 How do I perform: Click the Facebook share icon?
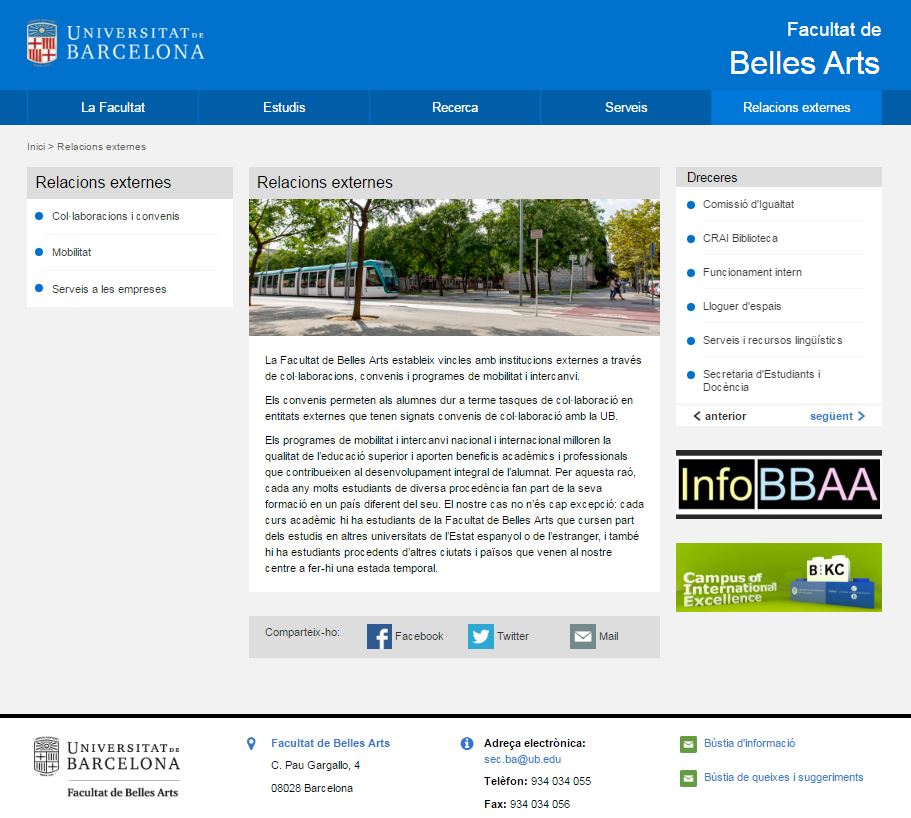click(x=379, y=636)
